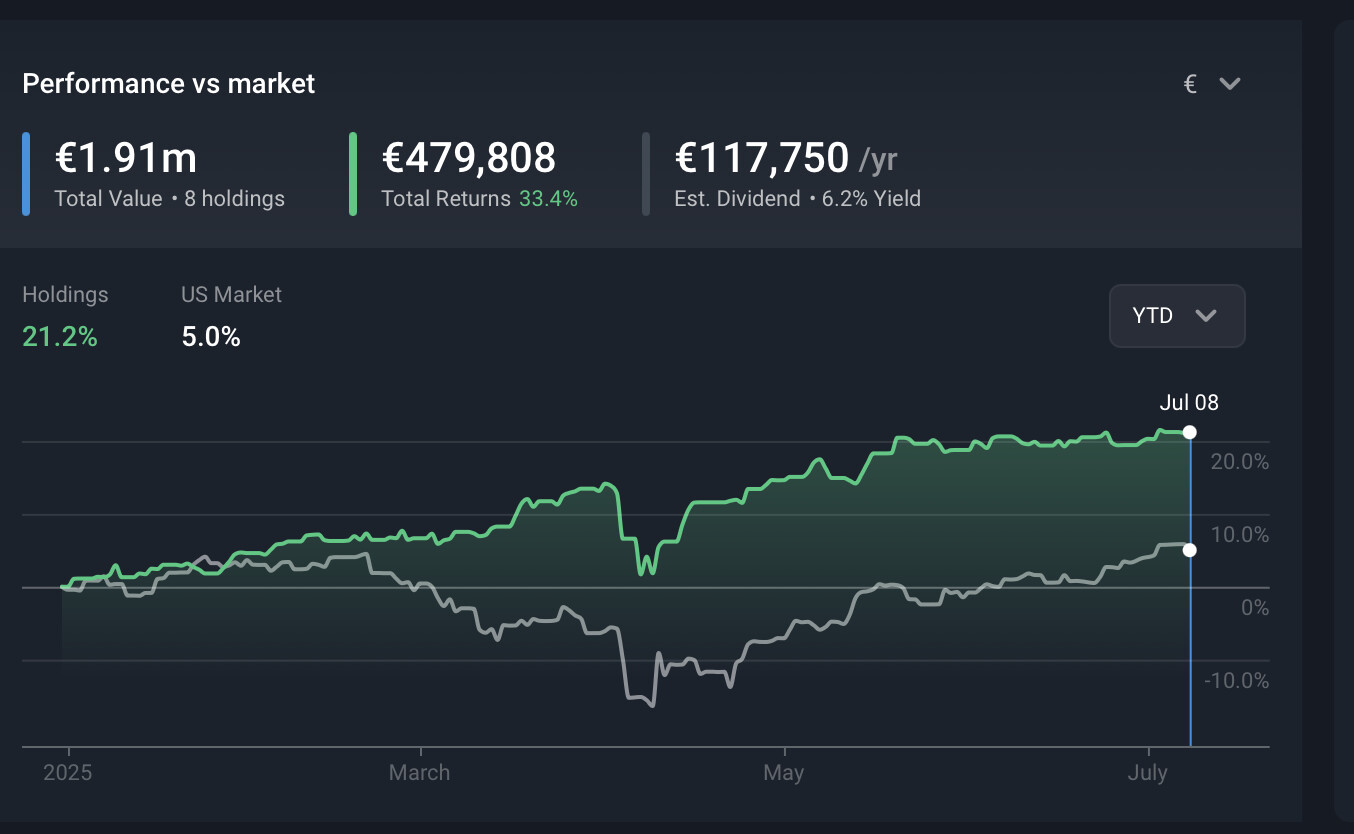Expand the euro currency selector chevron
1354x834 pixels.
pos(1230,84)
